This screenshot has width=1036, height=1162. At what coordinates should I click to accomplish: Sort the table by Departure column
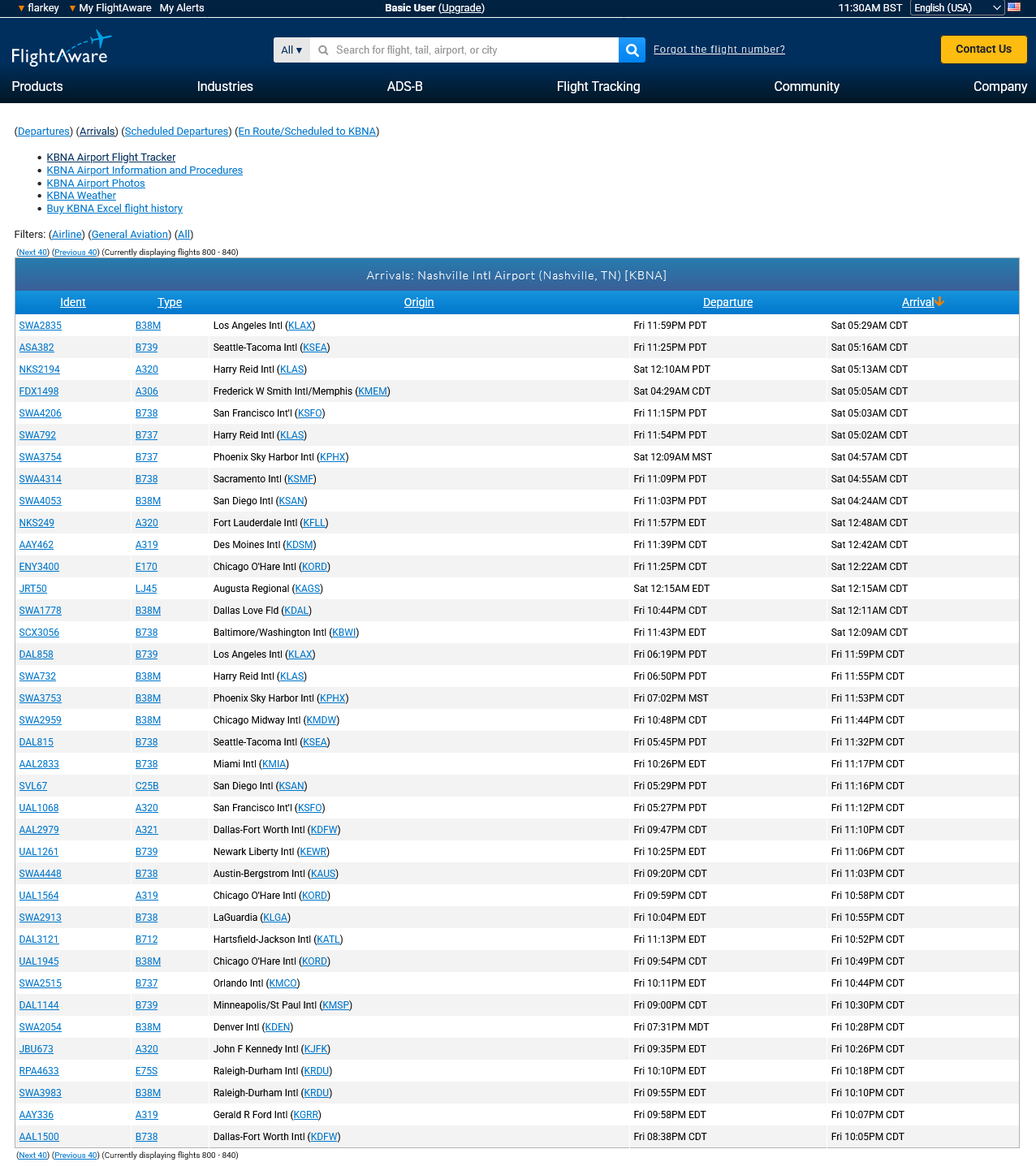point(727,302)
